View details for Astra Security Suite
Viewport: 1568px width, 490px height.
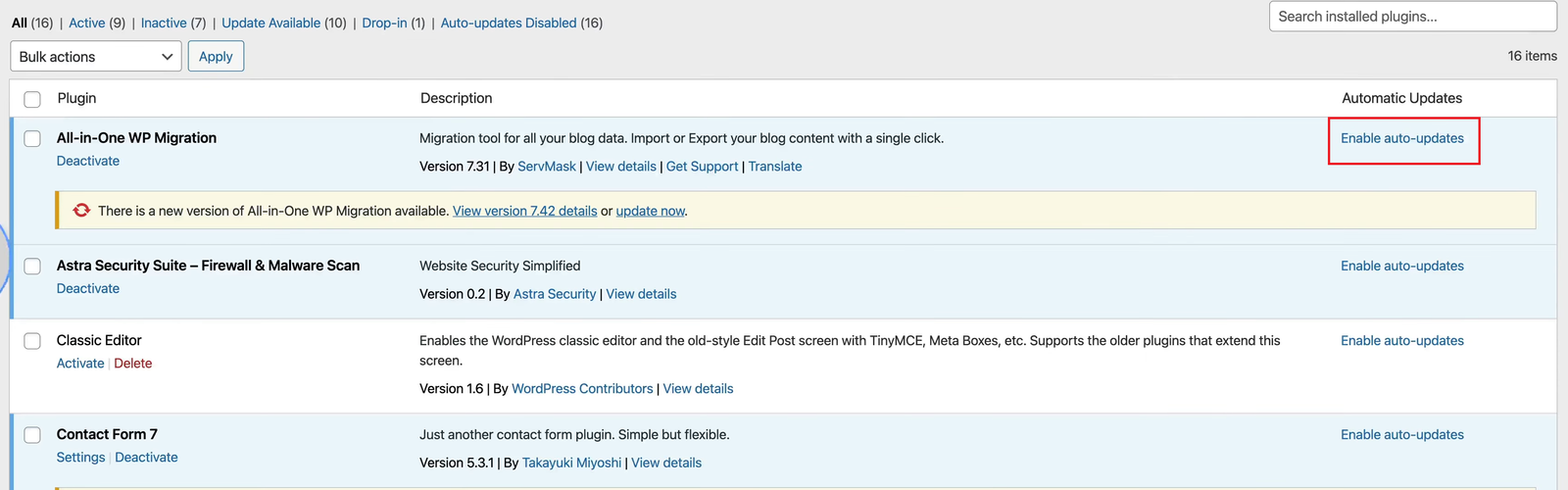(641, 294)
